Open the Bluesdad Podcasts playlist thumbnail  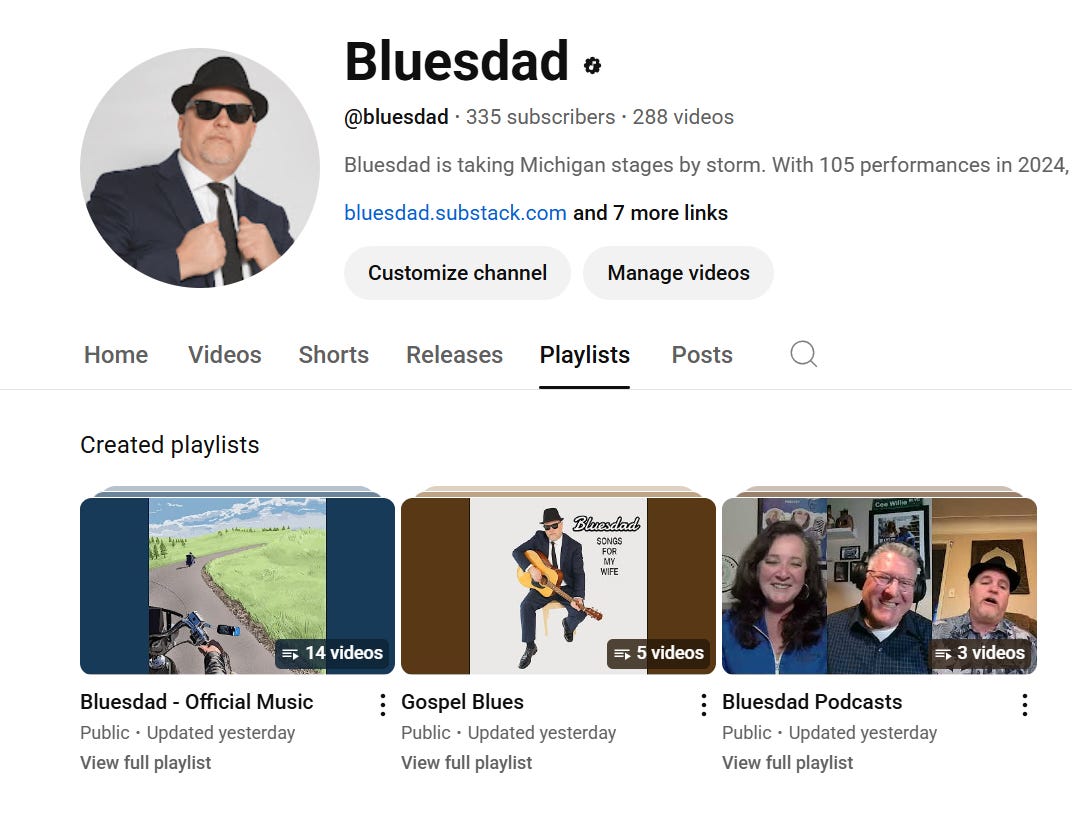click(879, 586)
